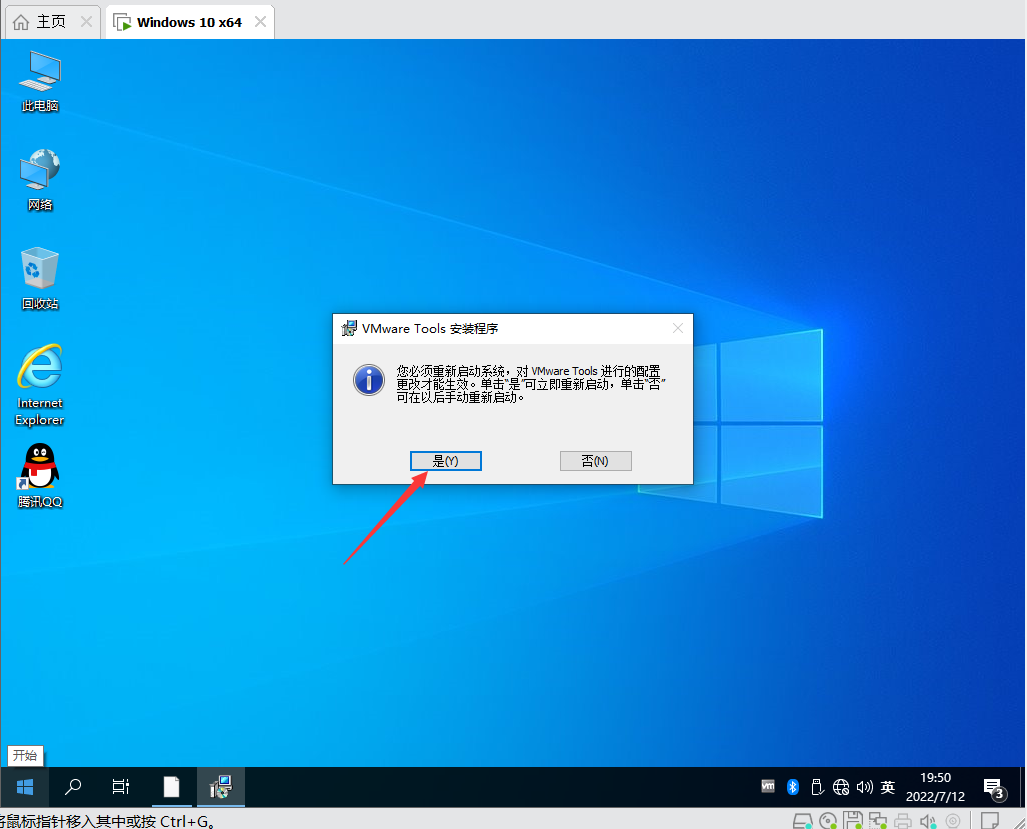The width and height of the screenshot is (1027, 829).
Task: Select the 回收站 recycle bin icon
Action: click(x=40, y=278)
